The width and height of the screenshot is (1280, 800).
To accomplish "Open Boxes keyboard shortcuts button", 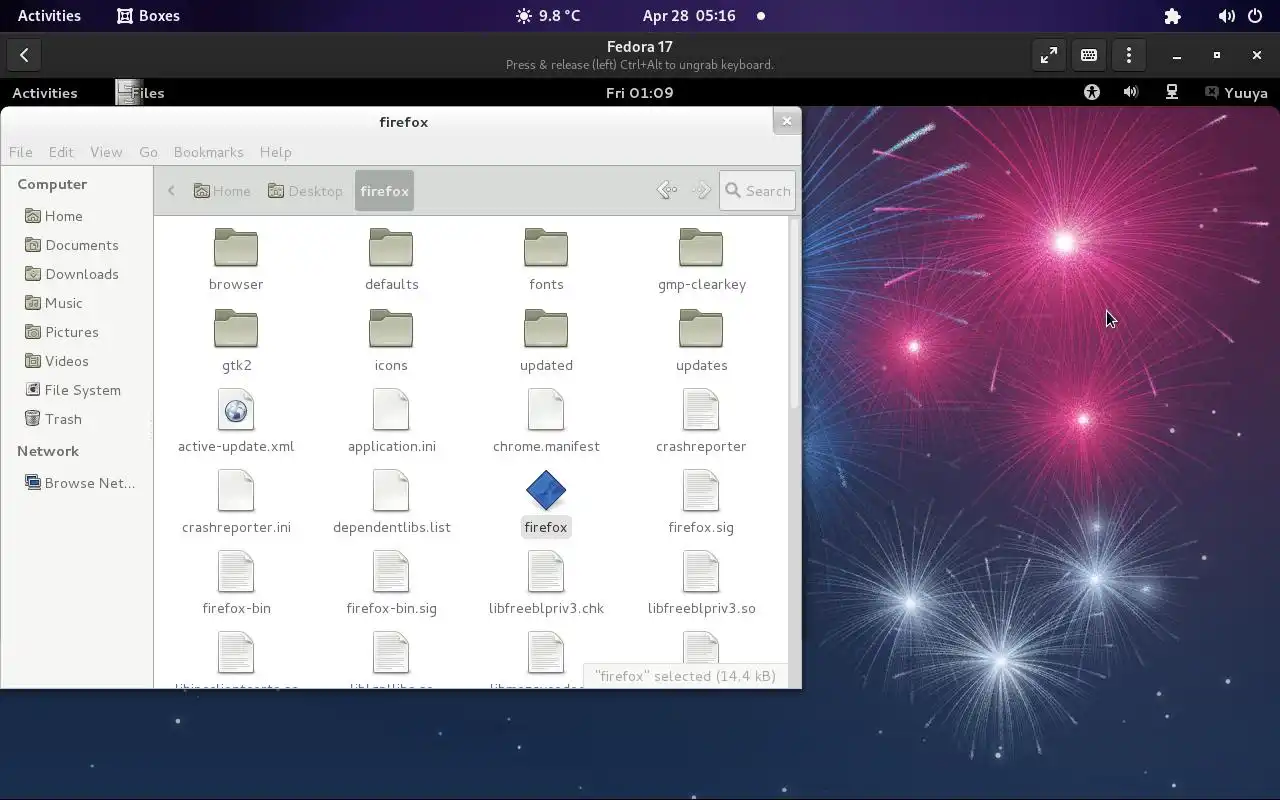I will (x=1089, y=56).
